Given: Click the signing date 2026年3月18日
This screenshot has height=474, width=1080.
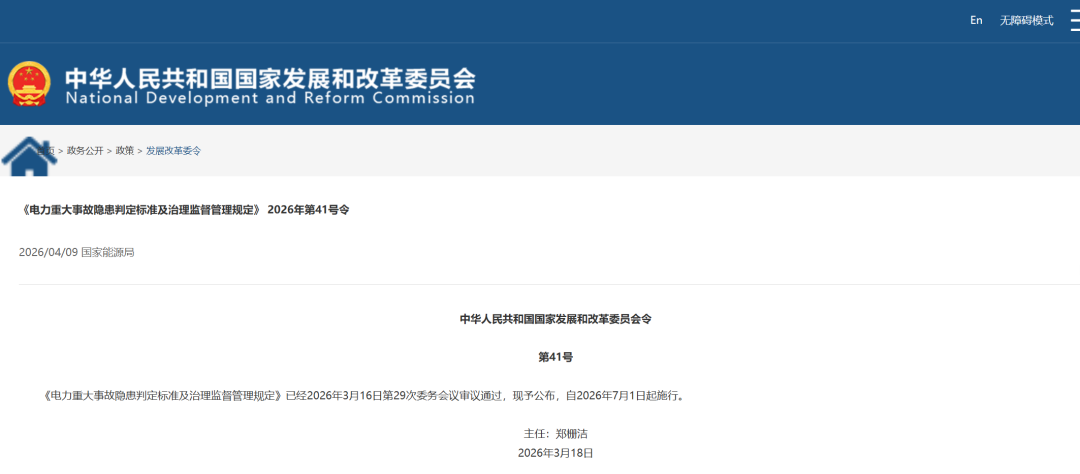Looking at the screenshot, I should (x=555, y=453).
